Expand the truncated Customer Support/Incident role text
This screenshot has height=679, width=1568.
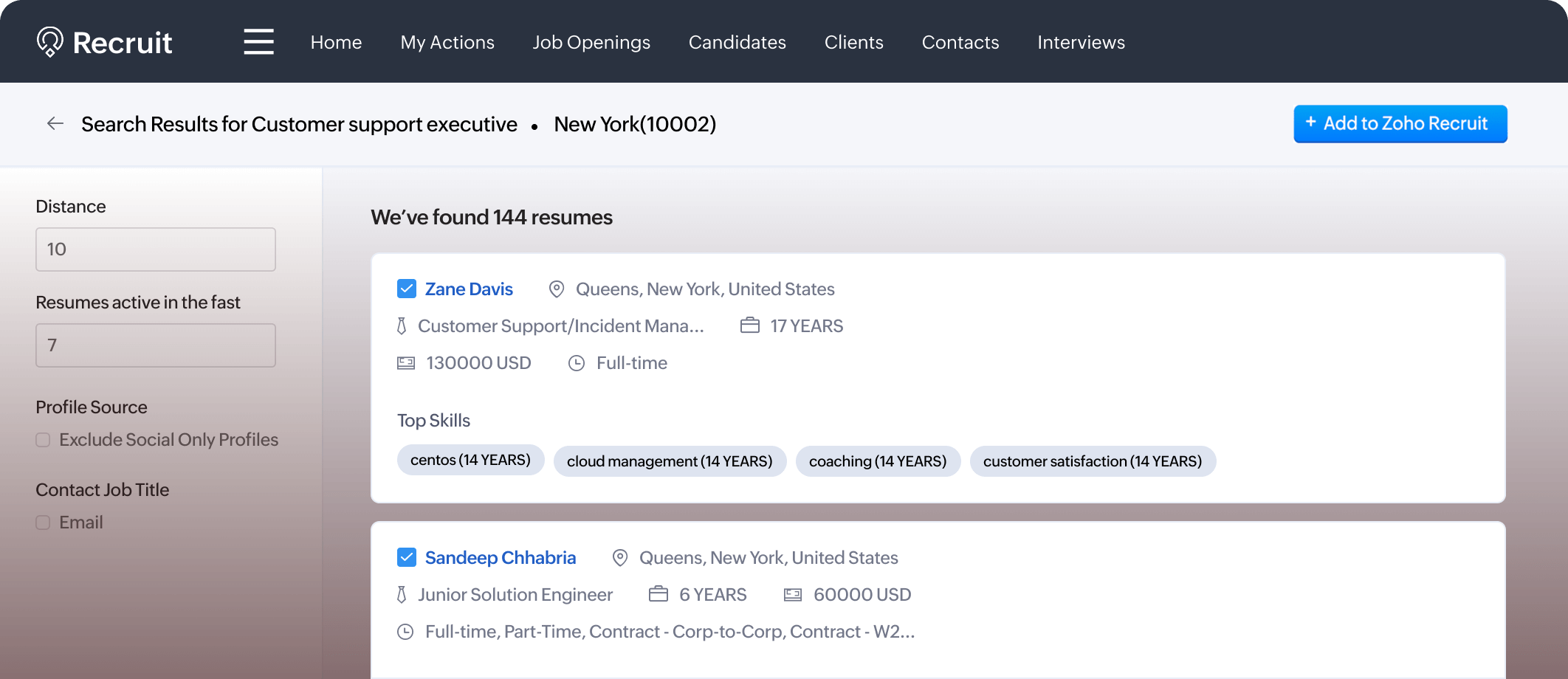click(x=561, y=325)
